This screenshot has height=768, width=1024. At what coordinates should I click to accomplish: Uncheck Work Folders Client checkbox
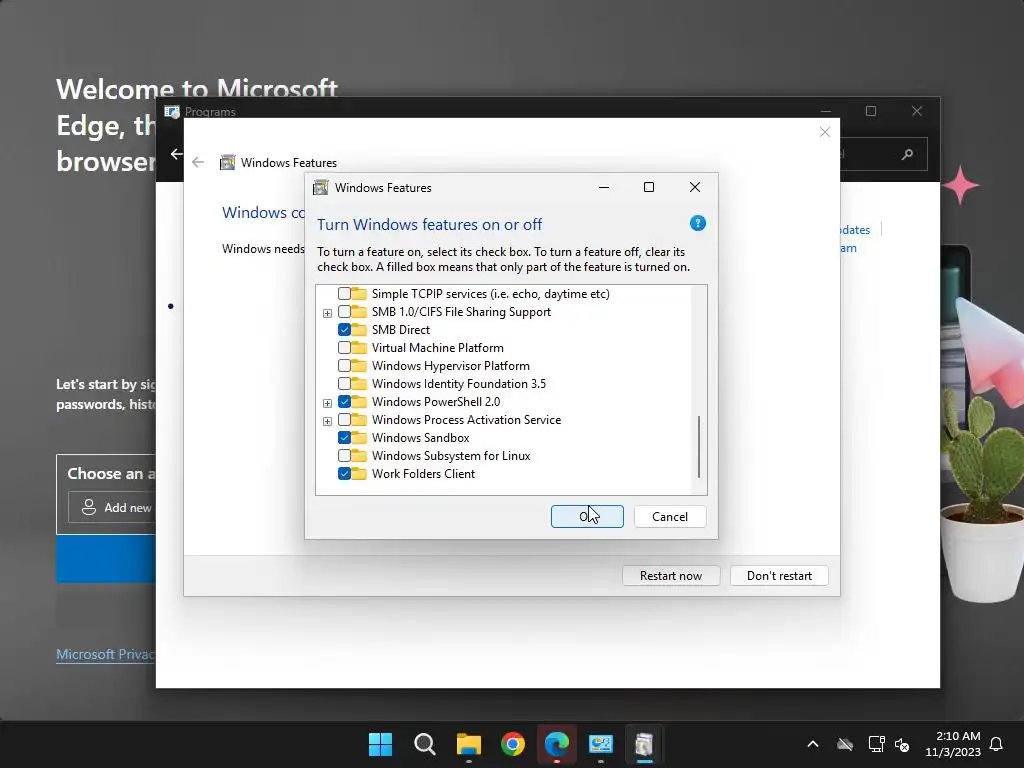[x=344, y=473]
